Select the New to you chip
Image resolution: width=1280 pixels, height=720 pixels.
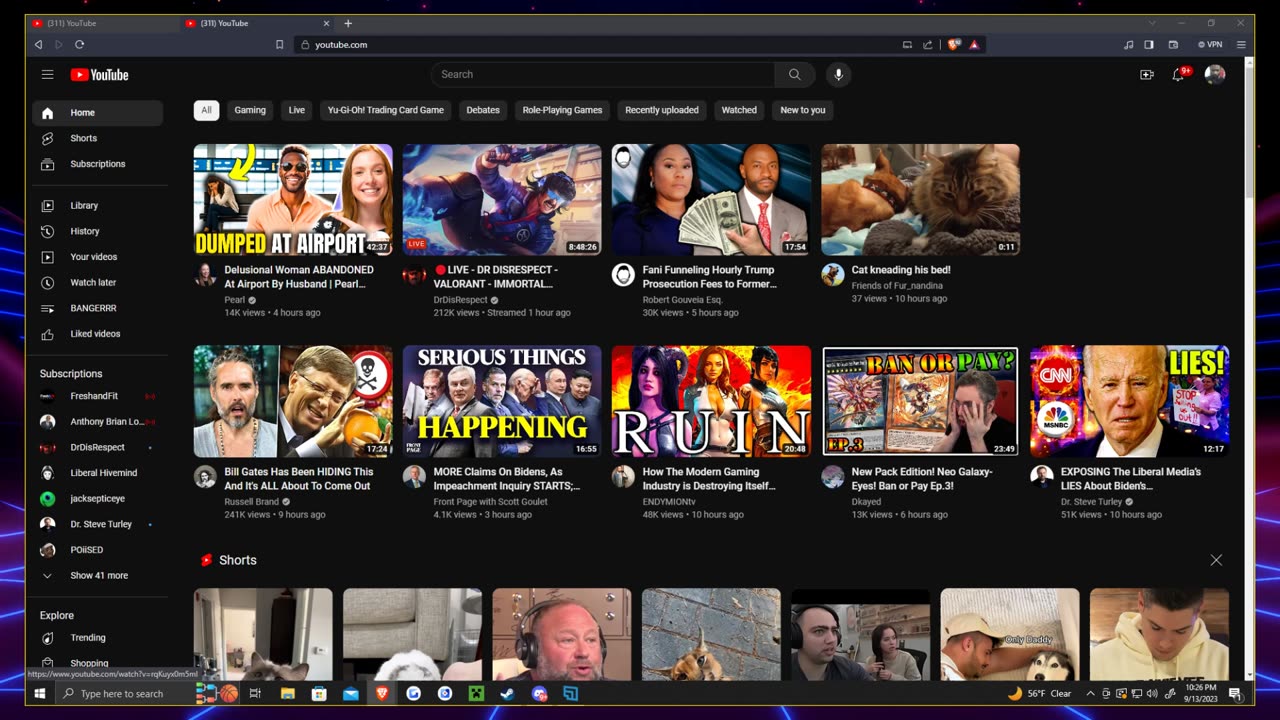(803, 110)
